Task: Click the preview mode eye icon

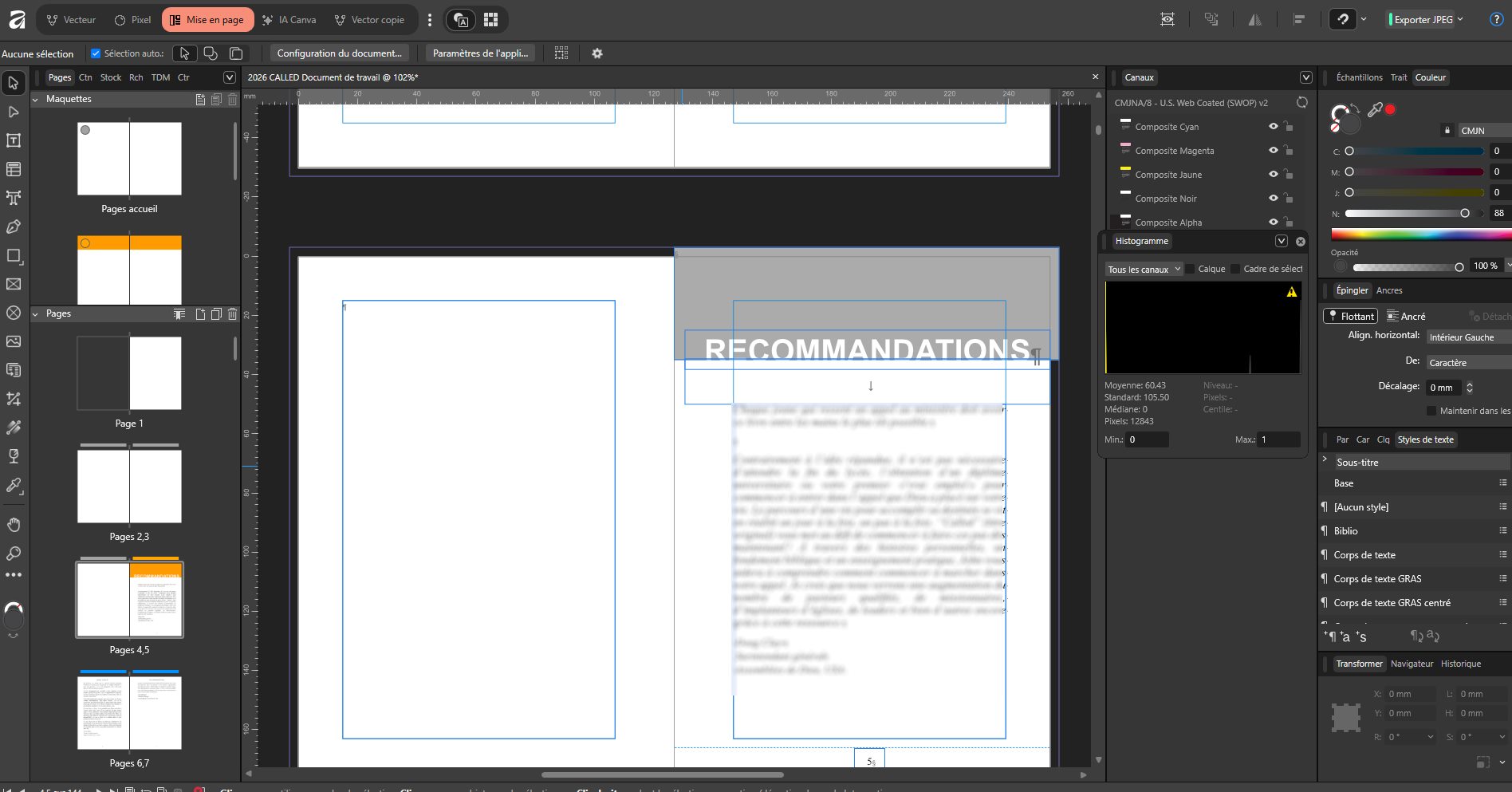Action: [x=1167, y=19]
